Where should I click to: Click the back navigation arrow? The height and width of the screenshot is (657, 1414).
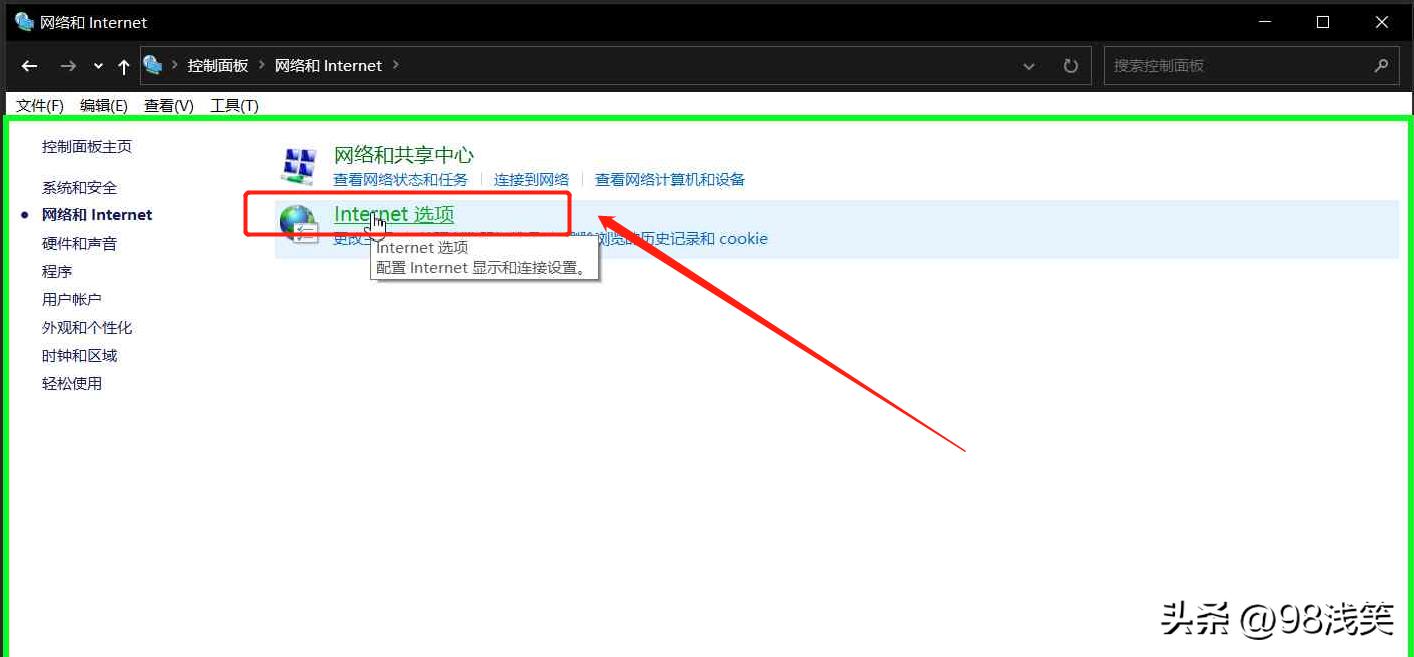[29, 65]
